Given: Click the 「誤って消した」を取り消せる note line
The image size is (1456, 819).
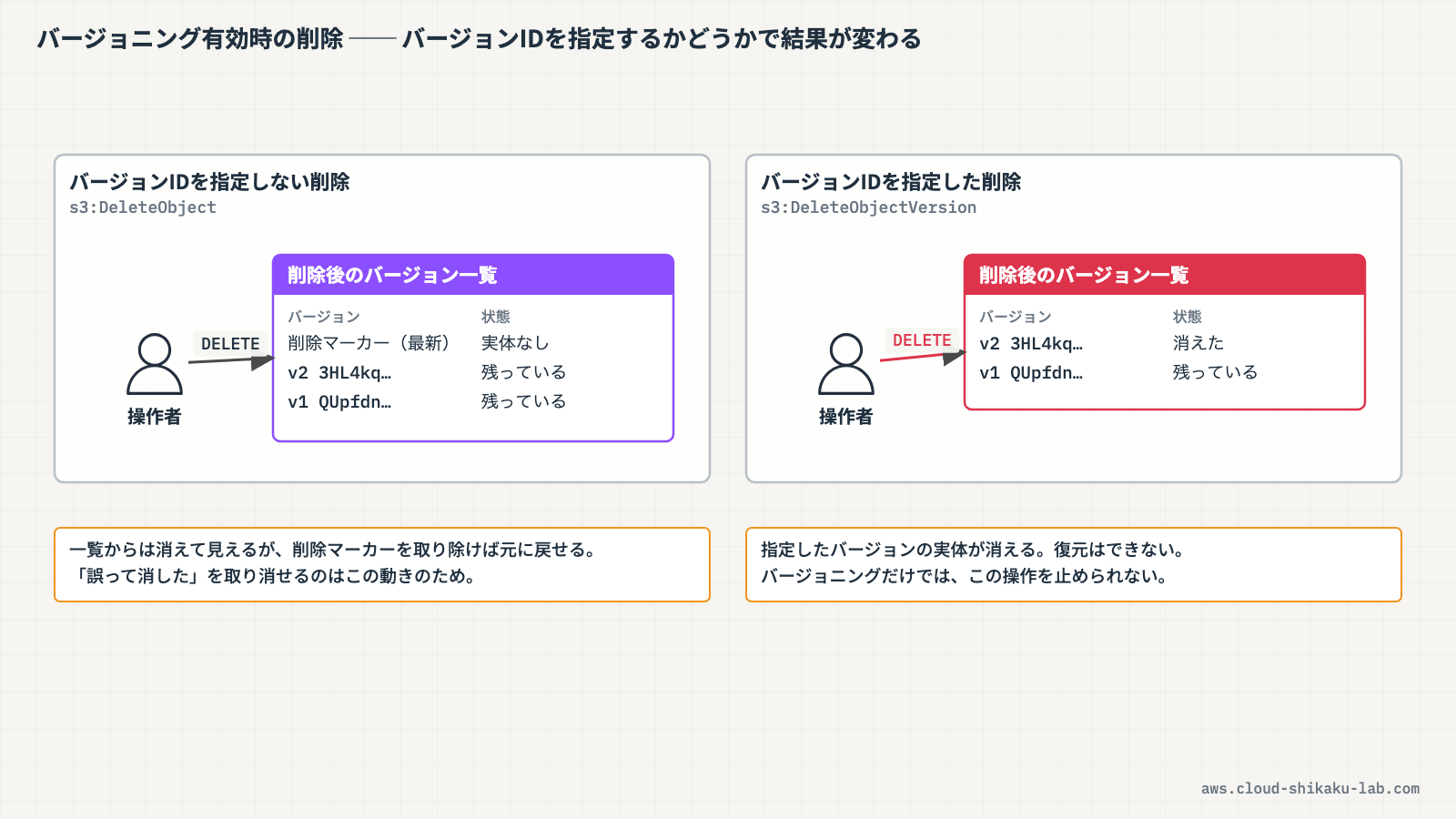Looking at the screenshot, I should coord(273,576).
